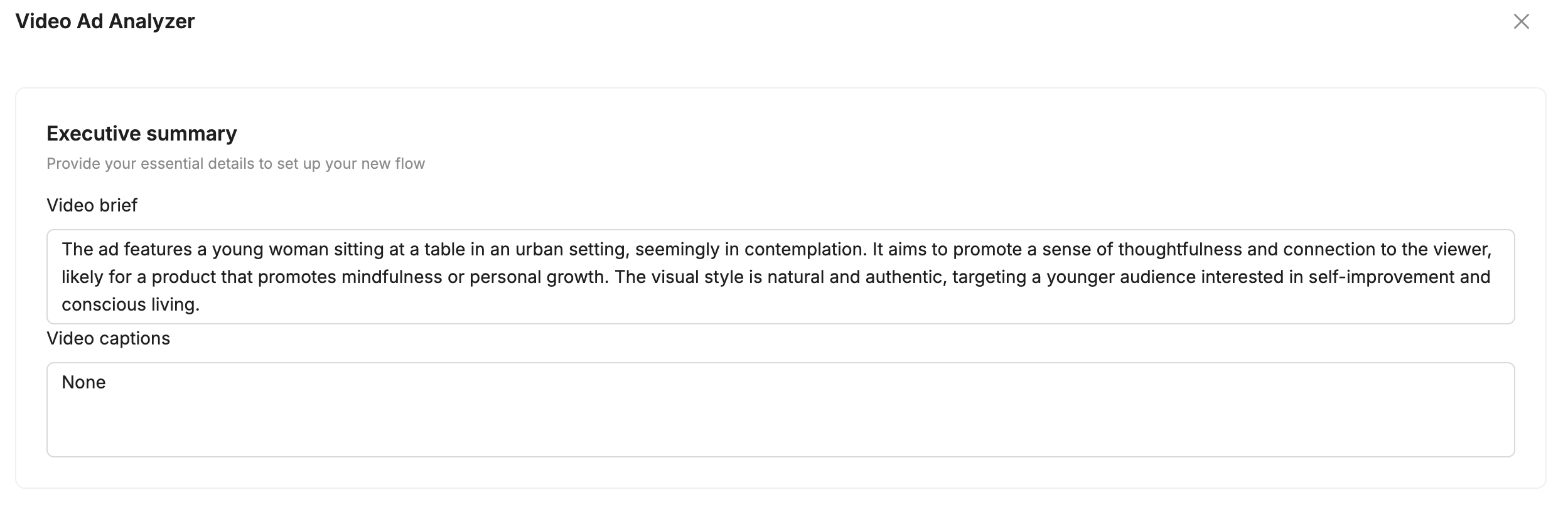Image resolution: width=1568 pixels, height=507 pixels.
Task: Place cursor on "None" in Video captions
Action: coord(83,382)
